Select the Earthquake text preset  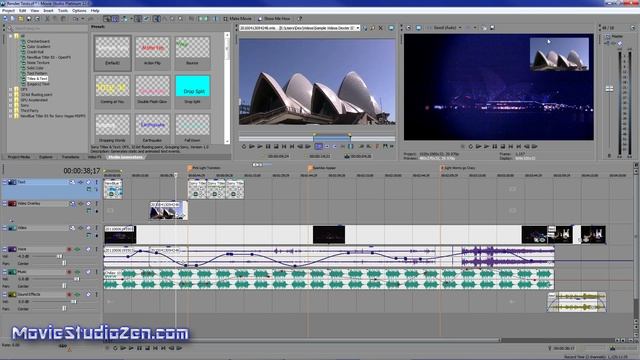(x=153, y=125)
